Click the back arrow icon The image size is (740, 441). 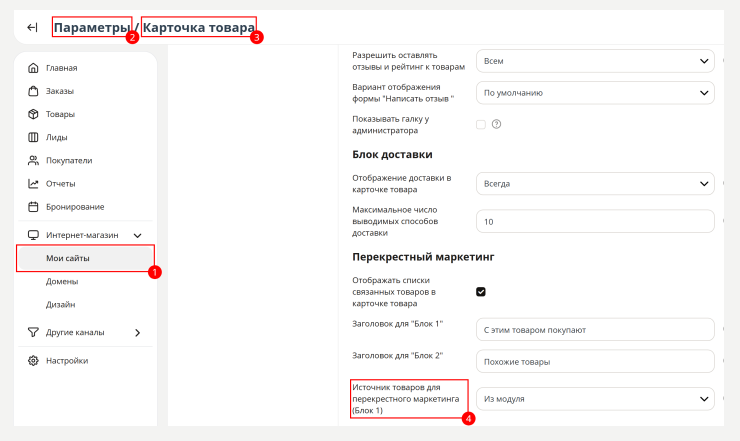[x=32, y=27]
